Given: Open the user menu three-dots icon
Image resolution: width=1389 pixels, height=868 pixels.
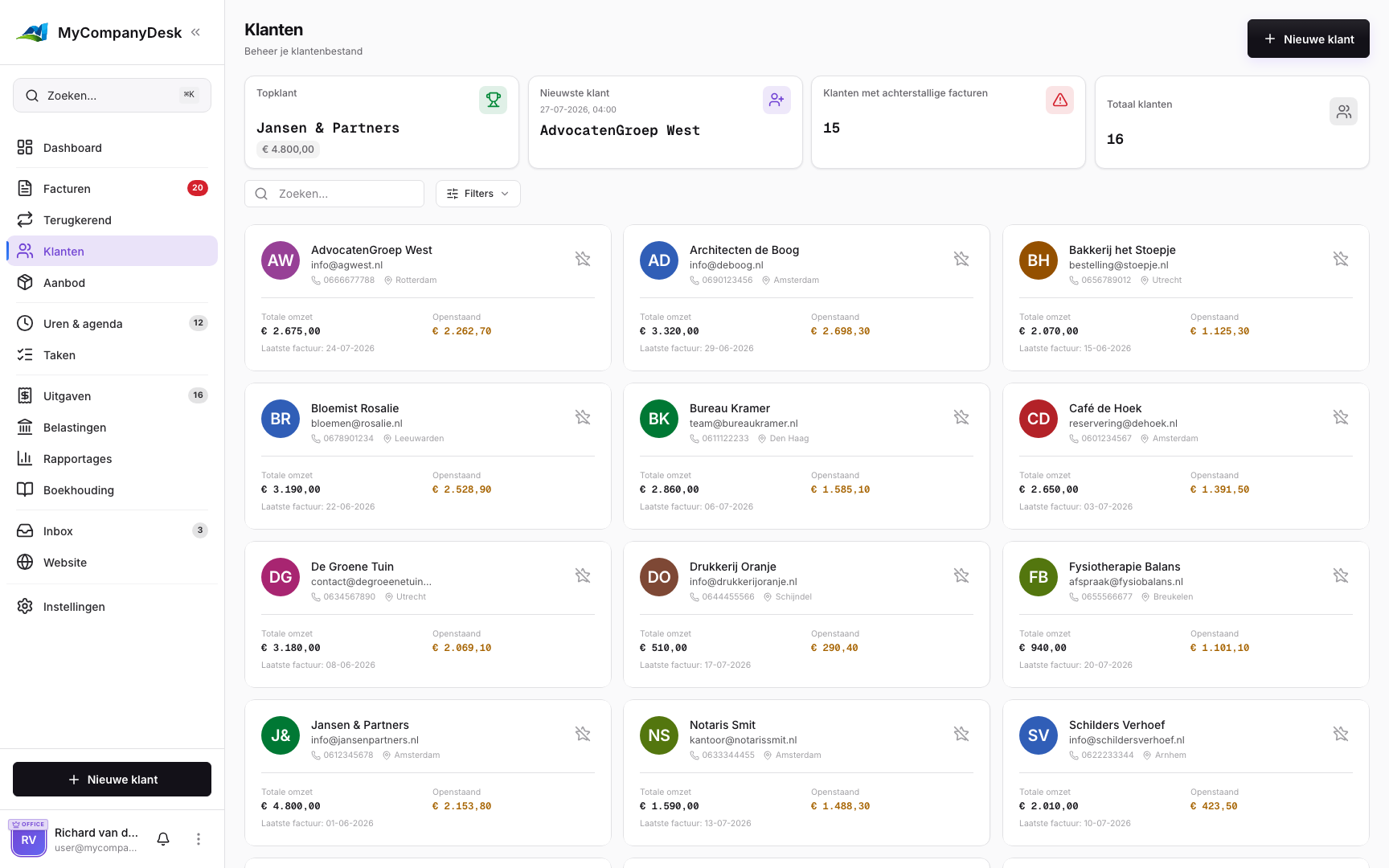Looking at the screenshot, I should 199,839.
